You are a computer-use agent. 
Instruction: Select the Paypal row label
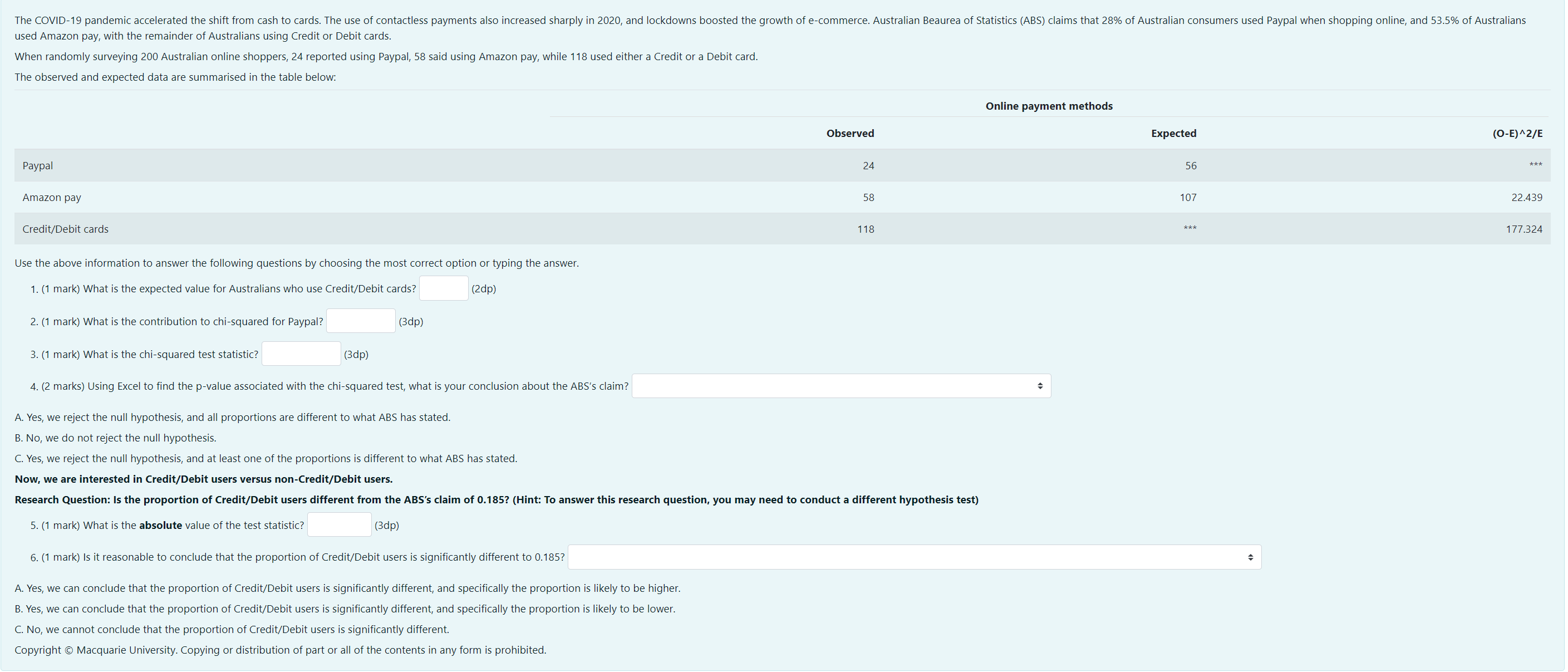[38, 165]
